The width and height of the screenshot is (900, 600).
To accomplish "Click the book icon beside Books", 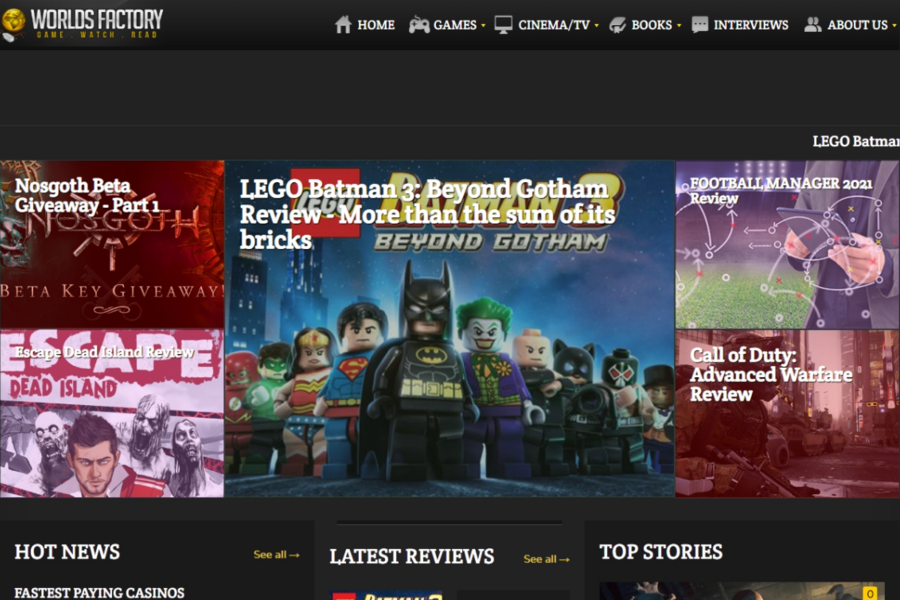I will click(x=617, y=25).
